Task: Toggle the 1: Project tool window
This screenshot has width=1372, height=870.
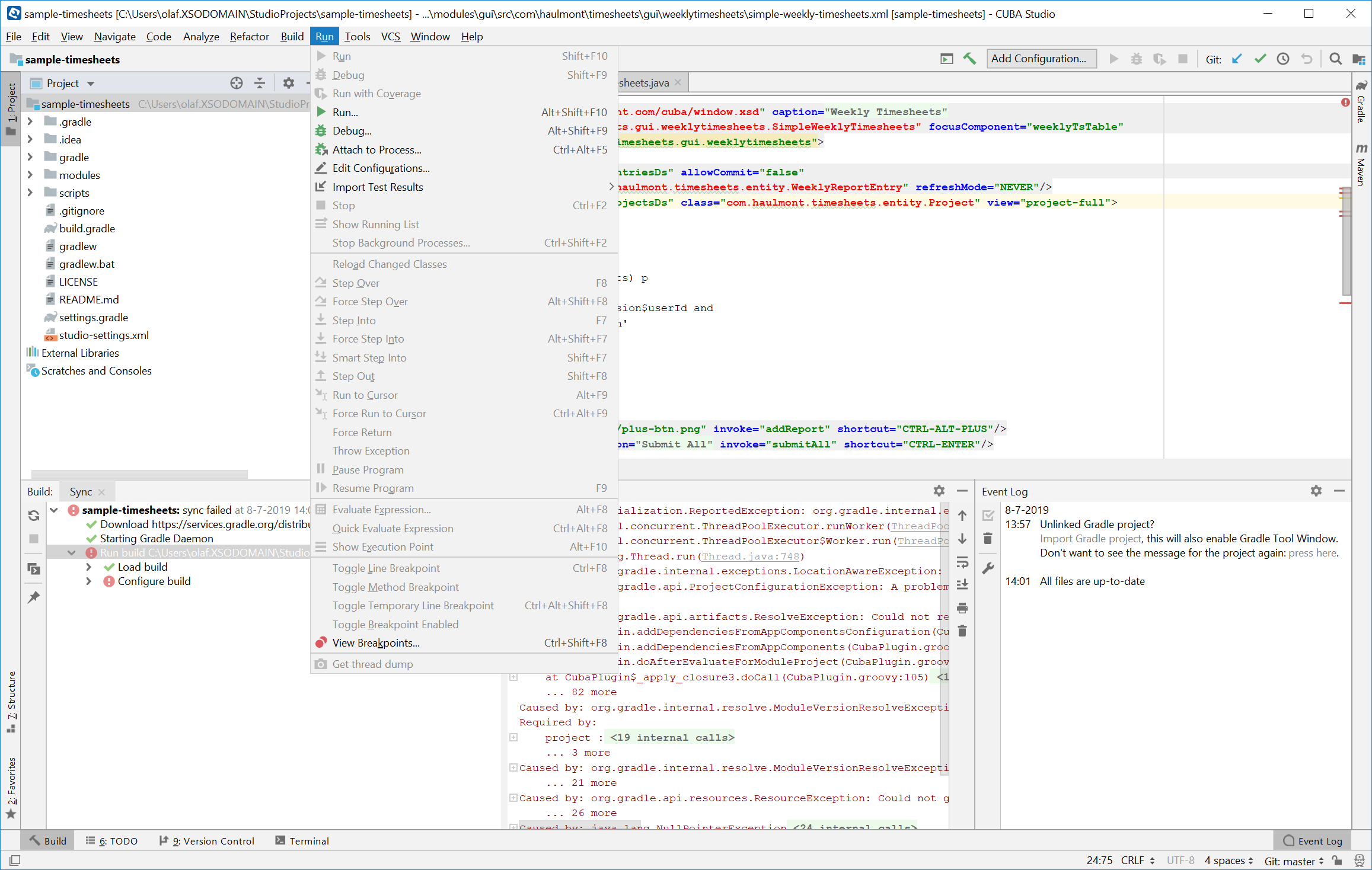Action: (x=11, y=108)
